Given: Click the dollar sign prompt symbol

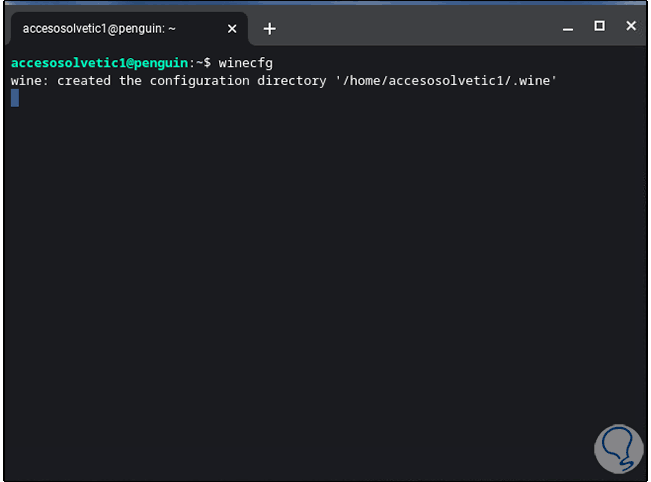Looking at the screenshot, I should point(207,63).
